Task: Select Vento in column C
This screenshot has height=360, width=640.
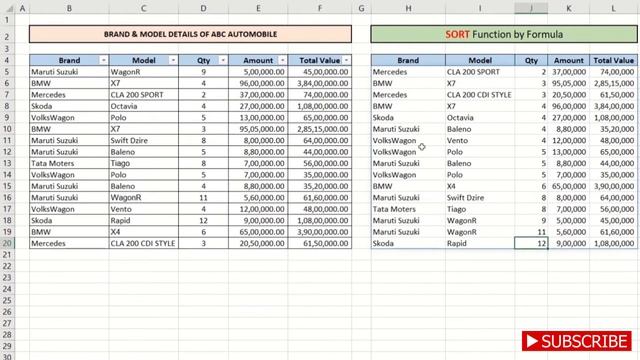Action: pyautogui.click(x=144, y=209)
